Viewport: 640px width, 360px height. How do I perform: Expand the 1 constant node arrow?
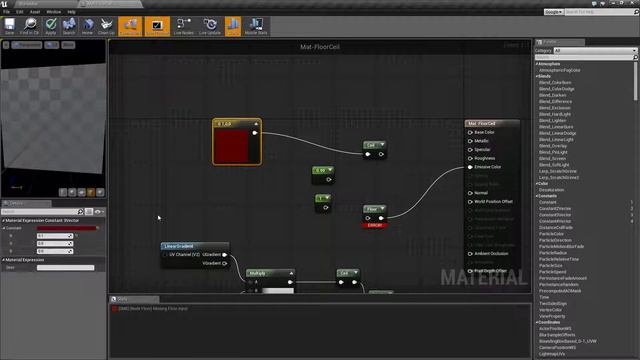pyautogui.click(x=327, y=198)
